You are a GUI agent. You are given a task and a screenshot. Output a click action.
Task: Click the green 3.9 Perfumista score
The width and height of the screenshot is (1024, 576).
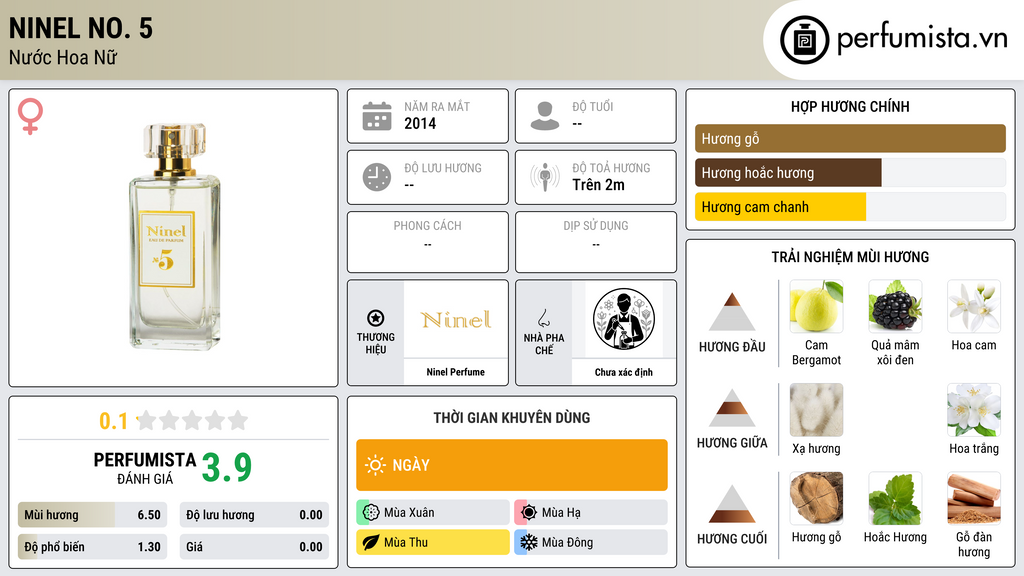click(x=227, y=467)
